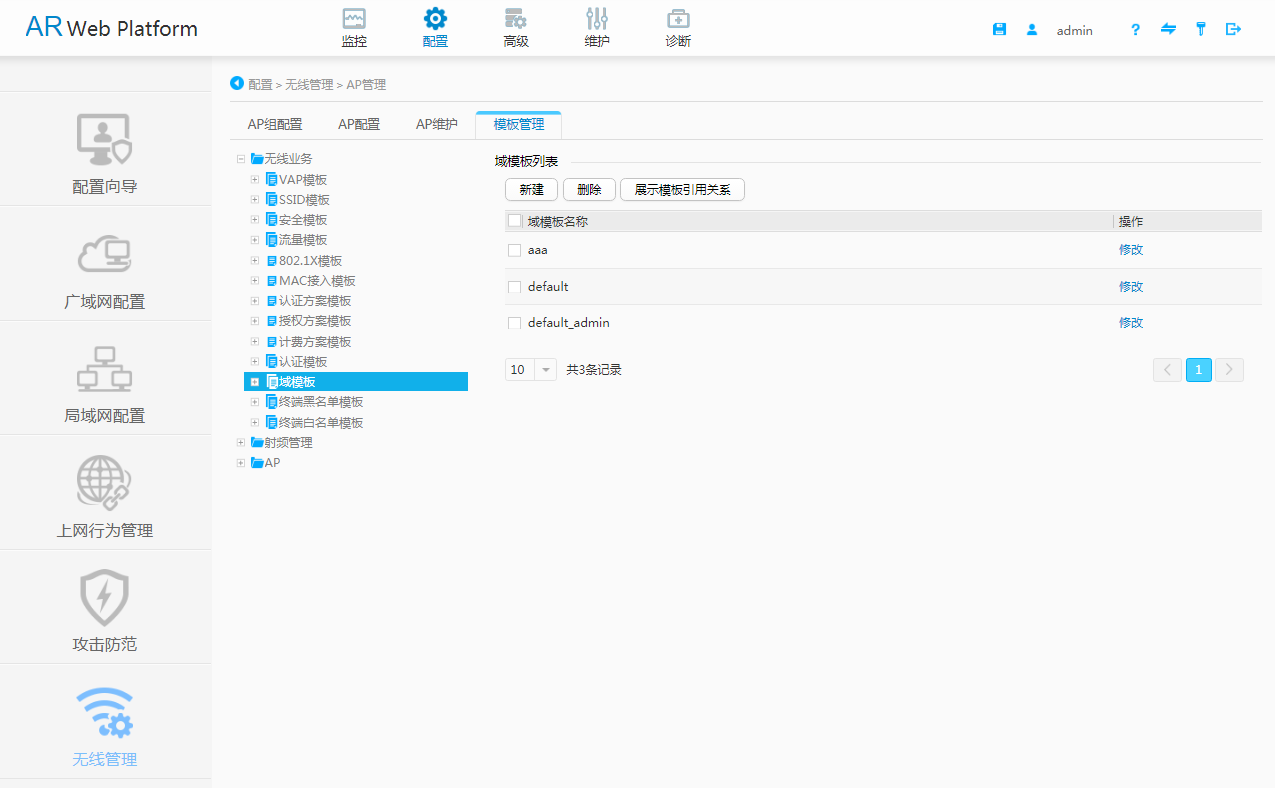1275x788 pixels.
Task: Open the 诊断 diagnostics section
Action: click(678, 26)
